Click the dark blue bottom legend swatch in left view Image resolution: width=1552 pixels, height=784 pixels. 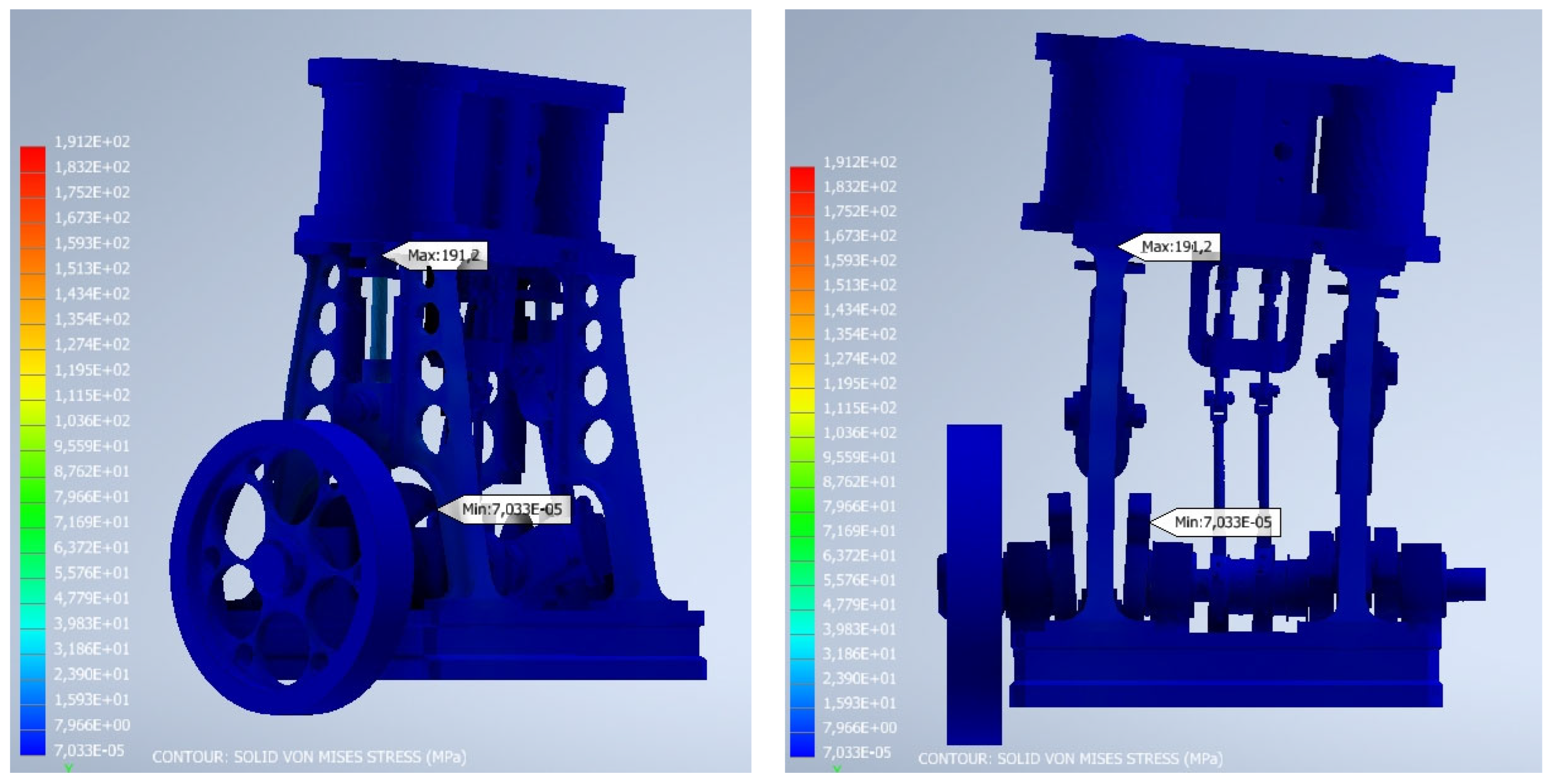click(32, 743)
